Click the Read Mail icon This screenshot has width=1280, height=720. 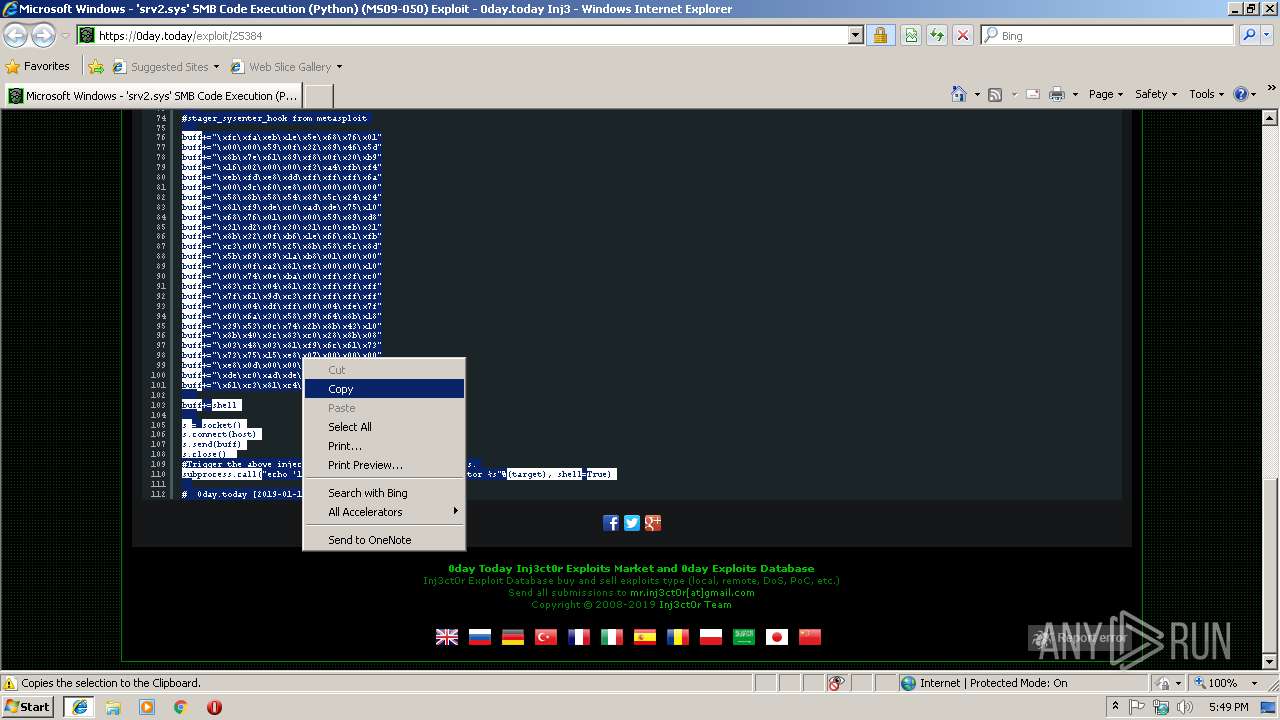[1031, 94]
